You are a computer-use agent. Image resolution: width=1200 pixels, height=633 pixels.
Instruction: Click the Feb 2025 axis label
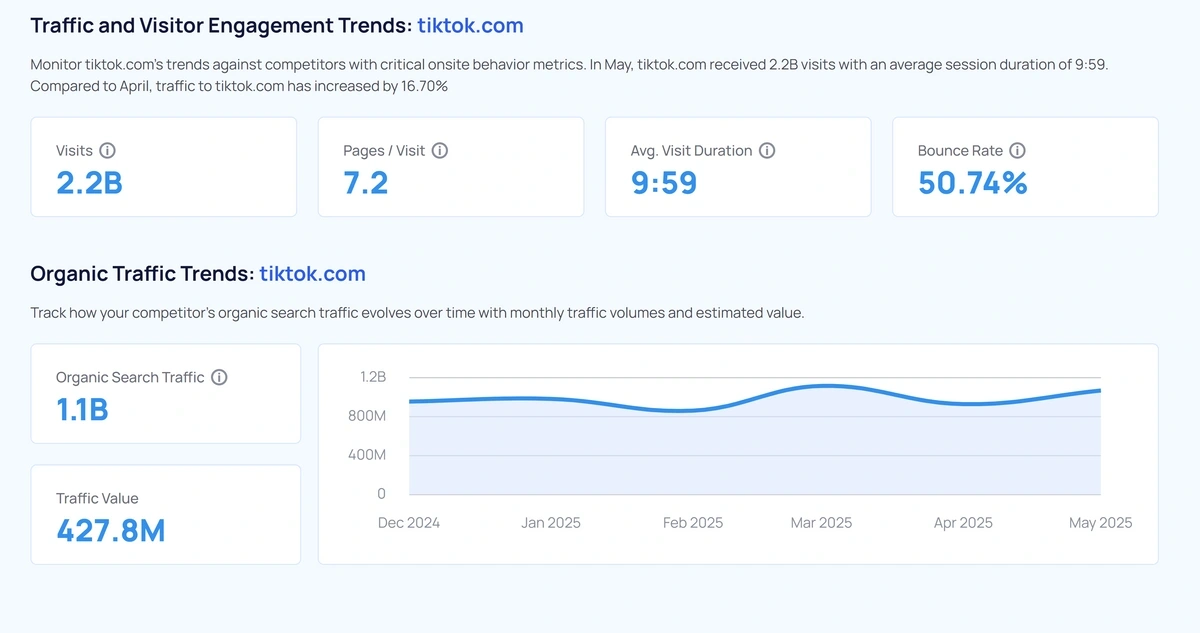point(693,523)
